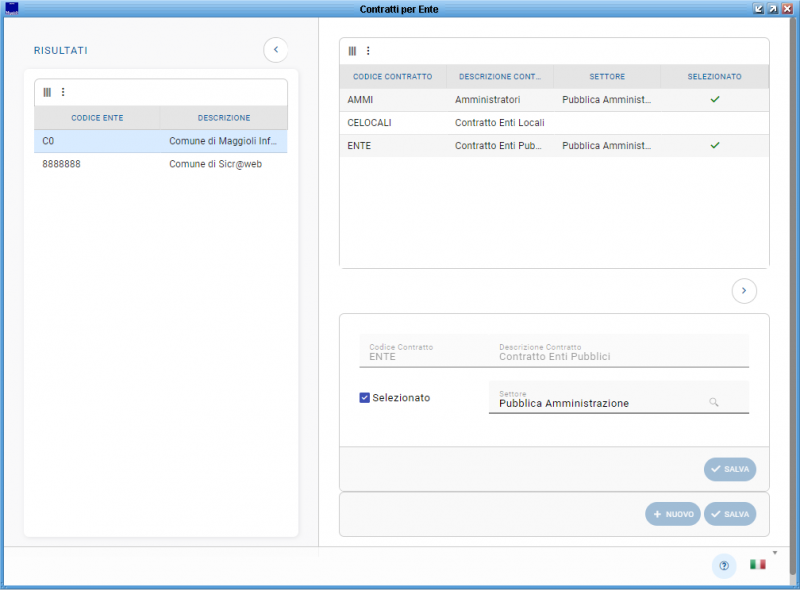Screen dimensions: 800x590
Task: Click the columns icon in the contracts grid
Action: pos(352,51)
